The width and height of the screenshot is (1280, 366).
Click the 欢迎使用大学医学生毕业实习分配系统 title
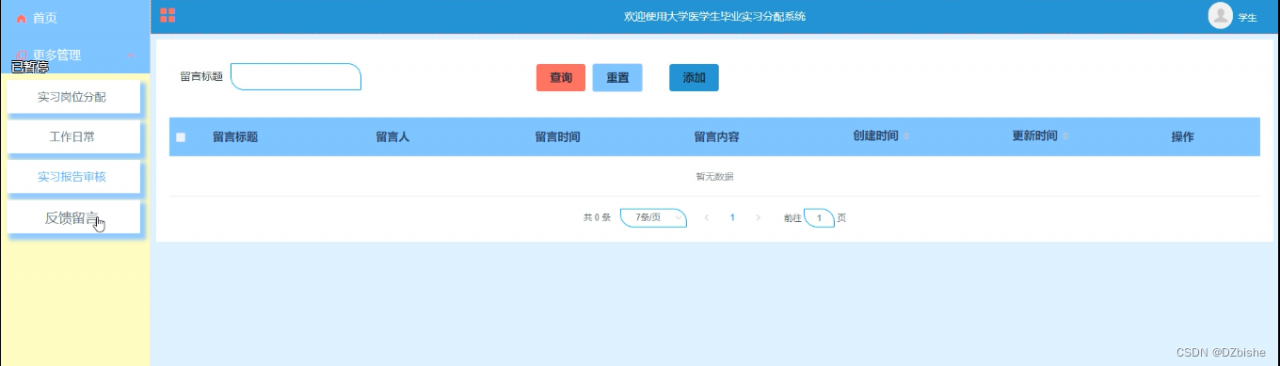point(714,17)
